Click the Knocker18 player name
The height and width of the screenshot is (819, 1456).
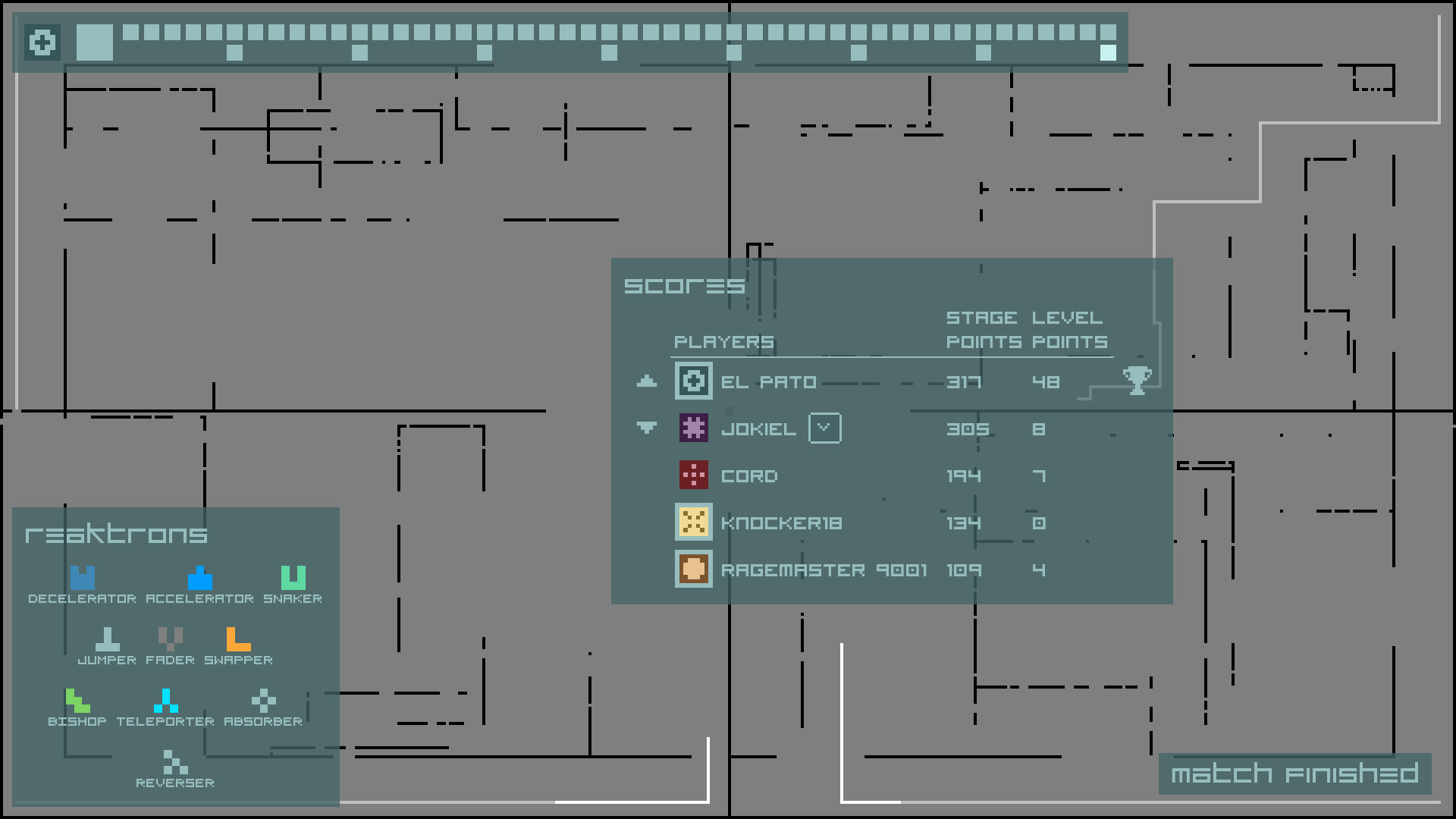[x=782, y=523]
